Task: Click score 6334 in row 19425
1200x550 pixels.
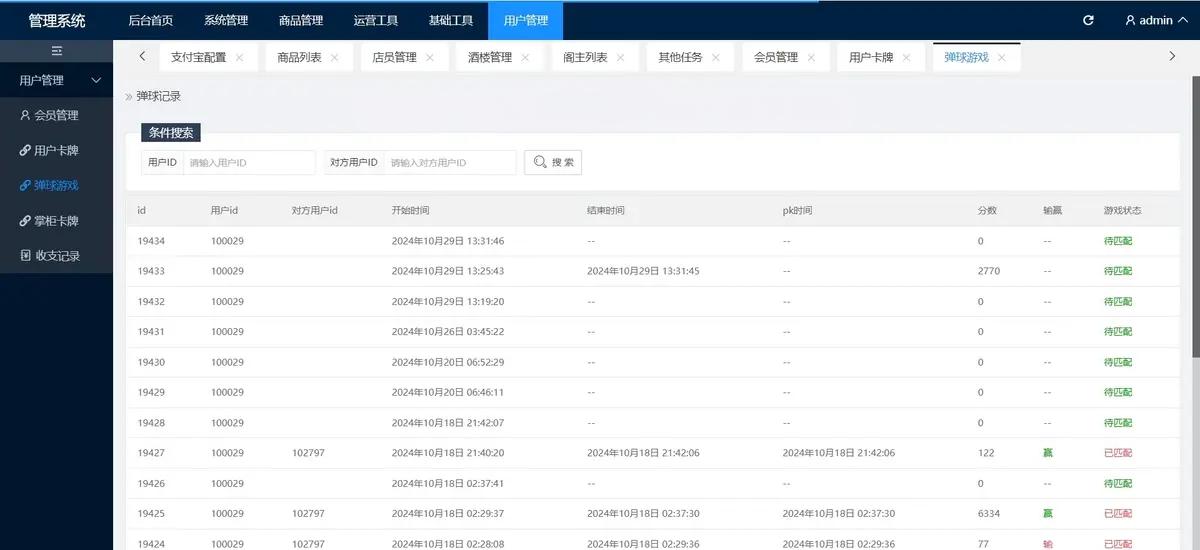Action: point(989,513)
